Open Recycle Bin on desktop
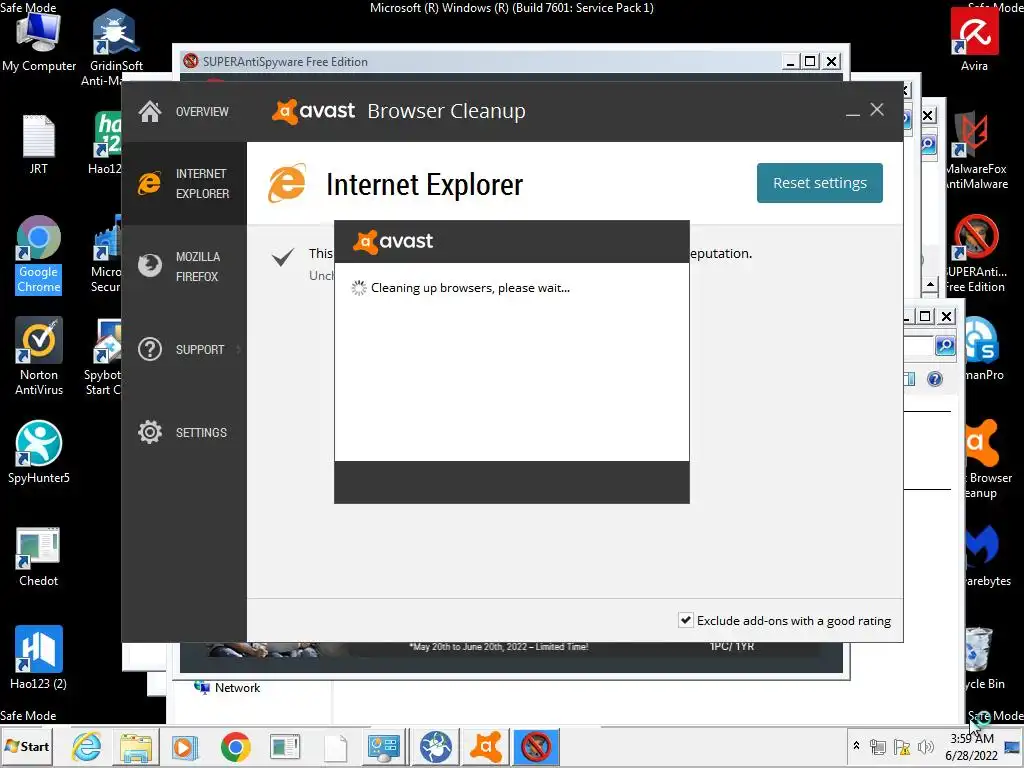This screenshot has height=768, width=1024. click(x=982, y=658)
